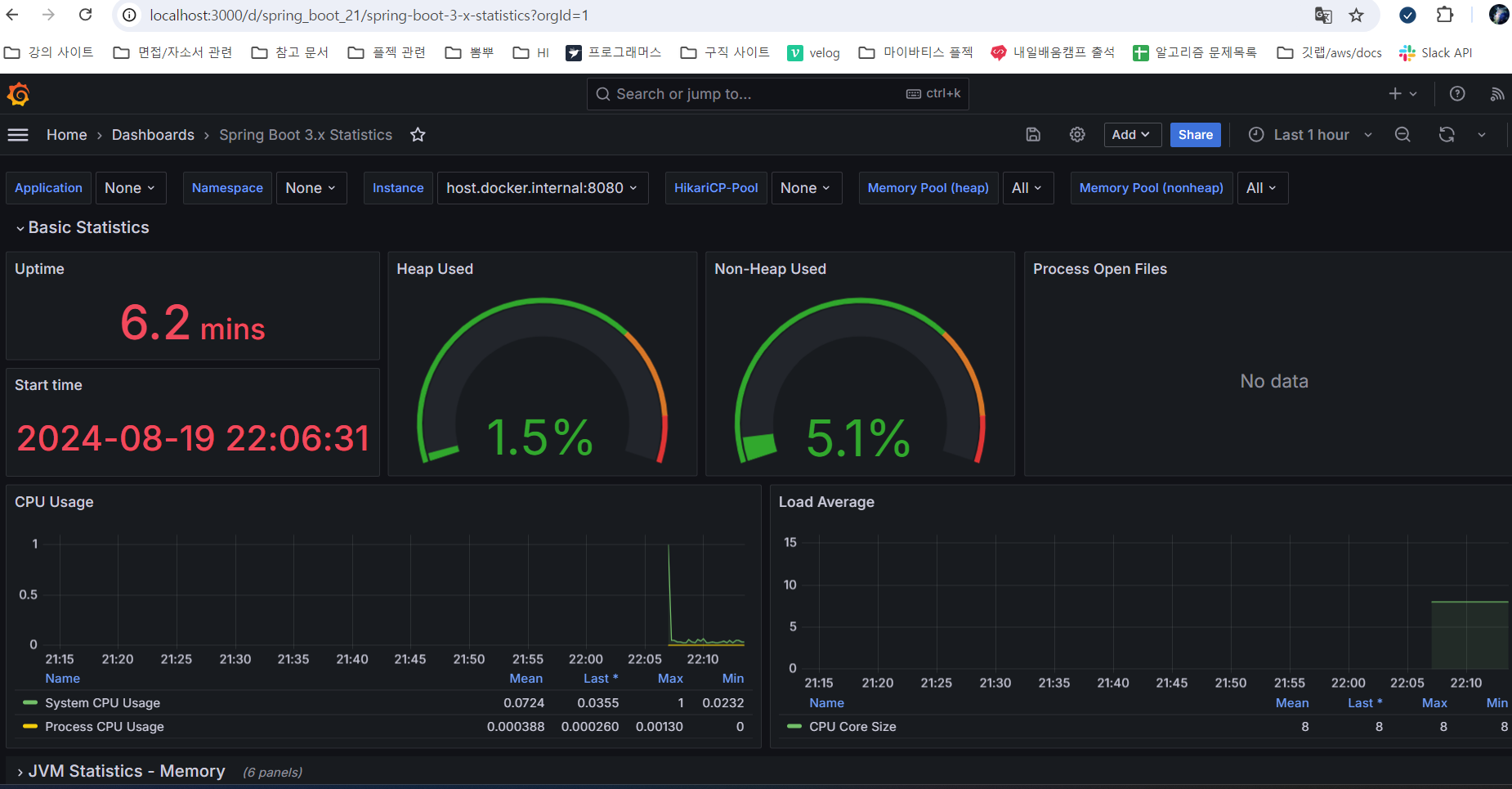
Task: Click the Process CPU Usage yellow color swatch
Action: (30, 726)
